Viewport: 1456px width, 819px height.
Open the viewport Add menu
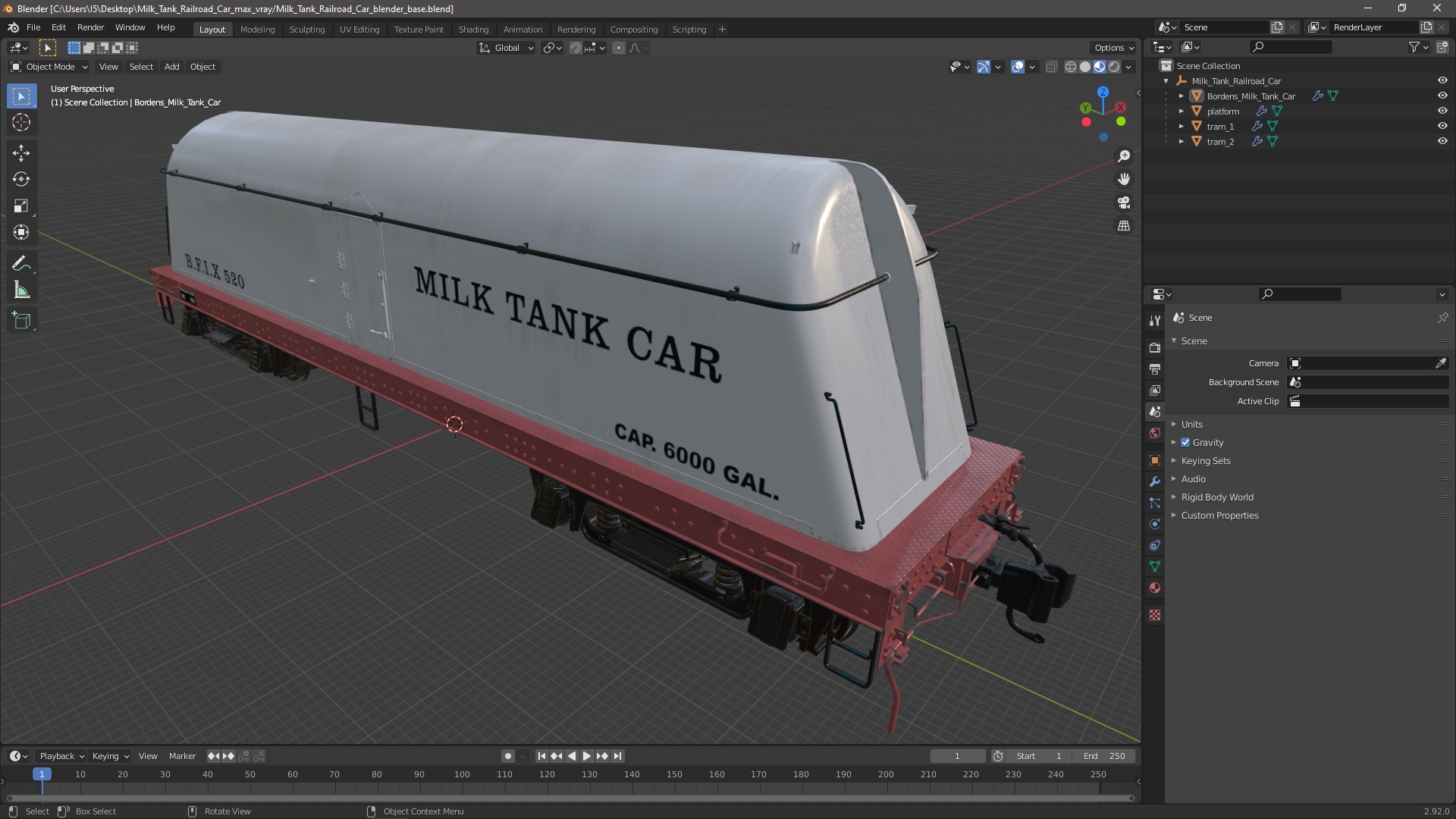[x=171, y=67]
